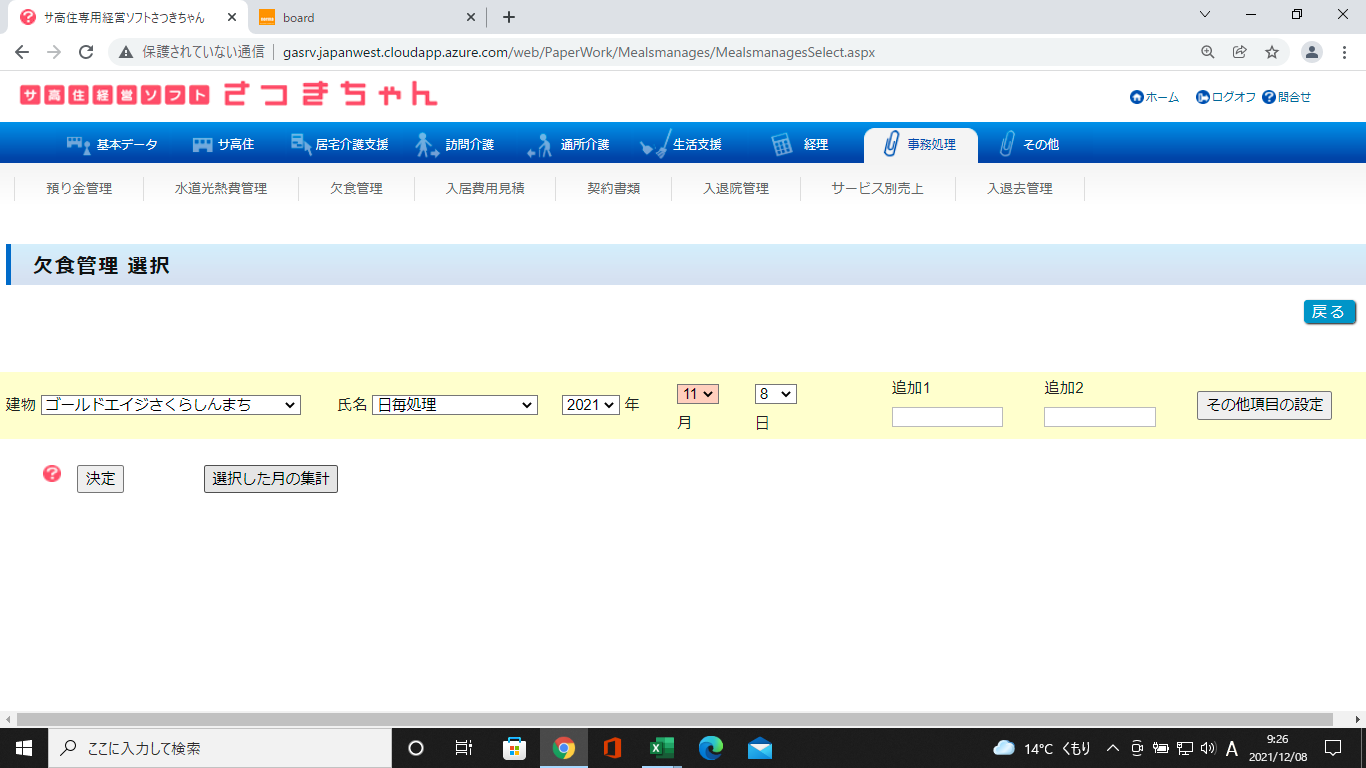Click the 追加1 text input field
Screen dimensions: 1366x768
pos(947,417)
